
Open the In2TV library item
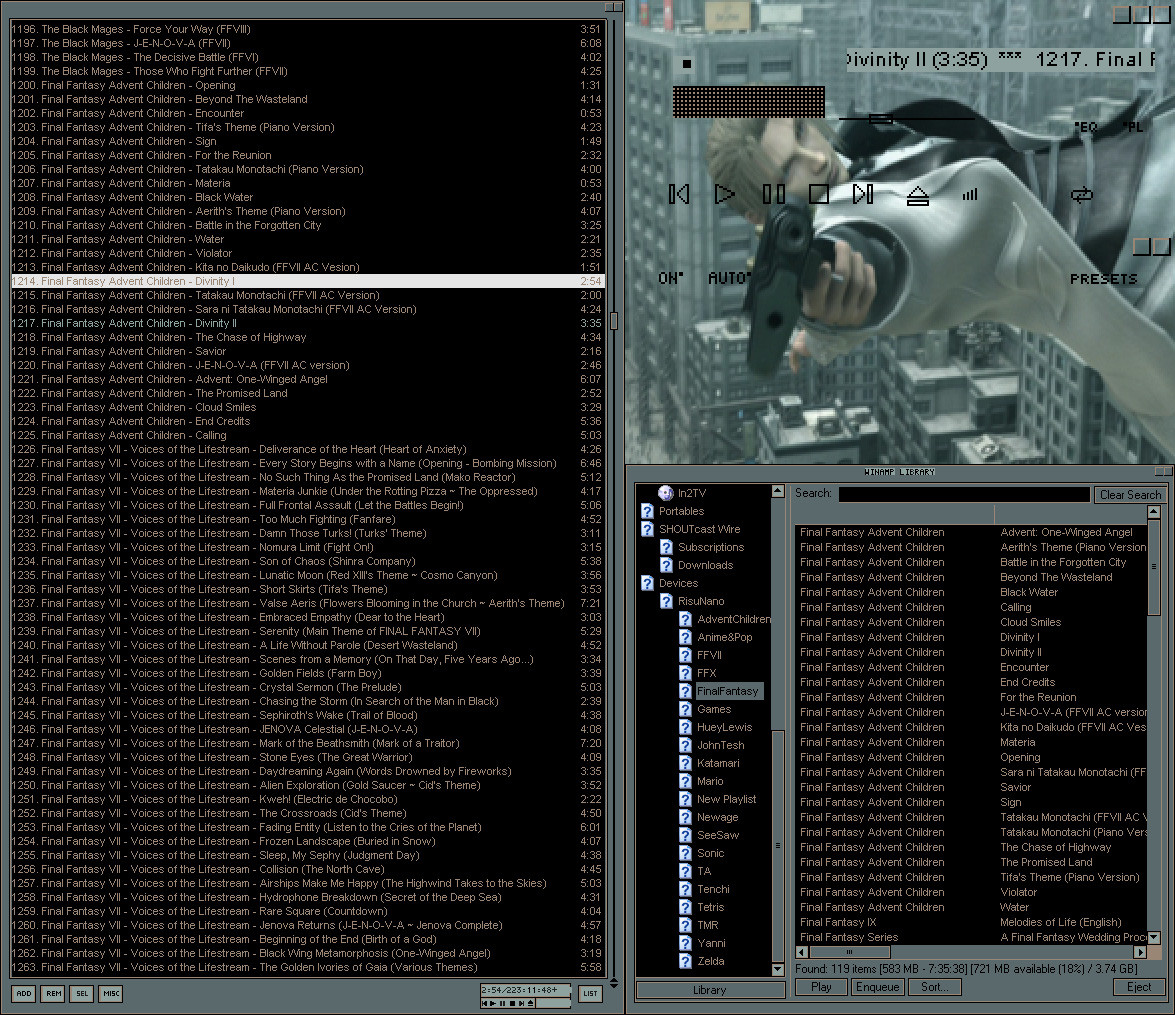pos(691,493)
